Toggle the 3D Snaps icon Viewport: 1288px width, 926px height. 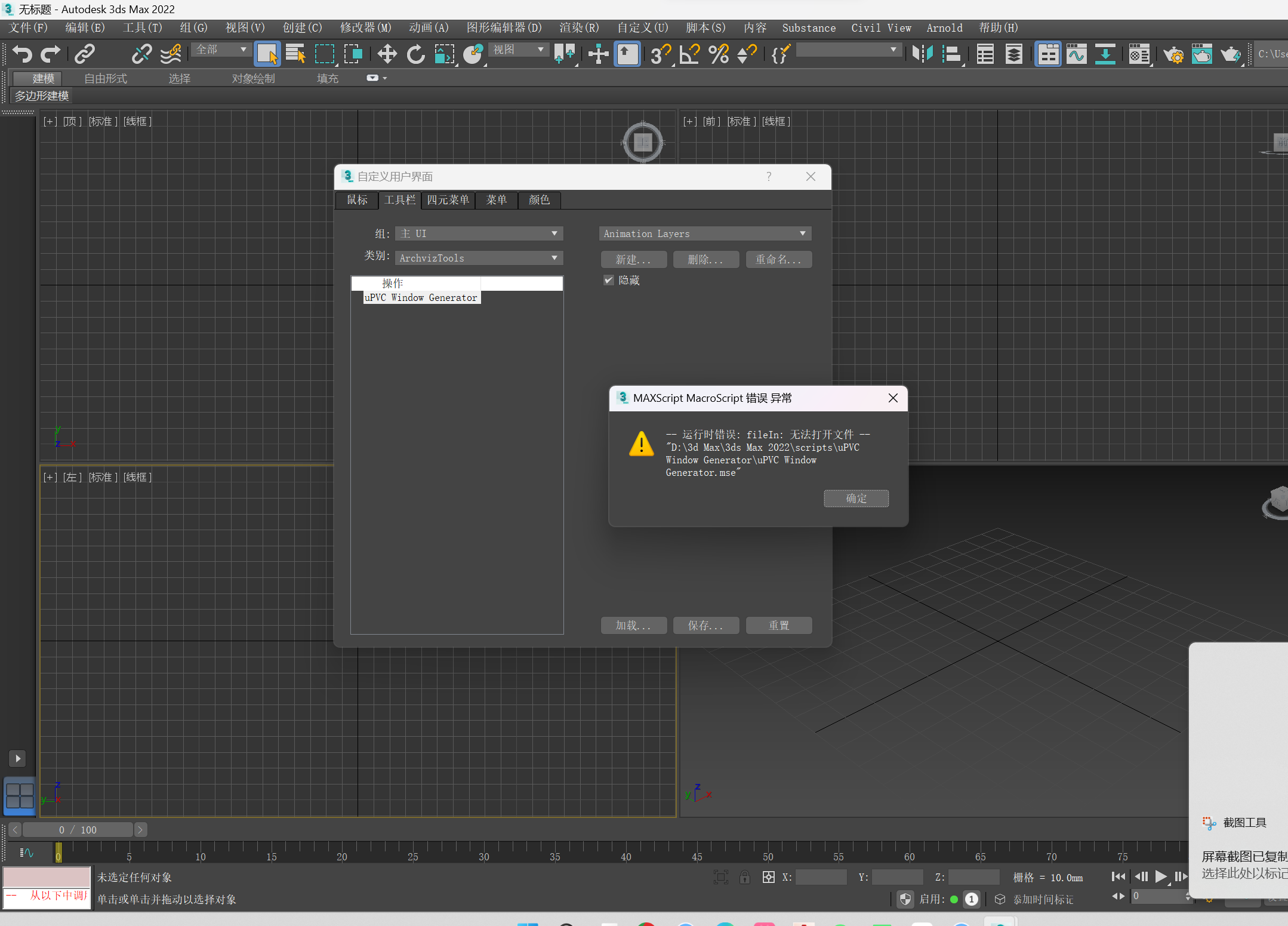(x=661, y=54)
